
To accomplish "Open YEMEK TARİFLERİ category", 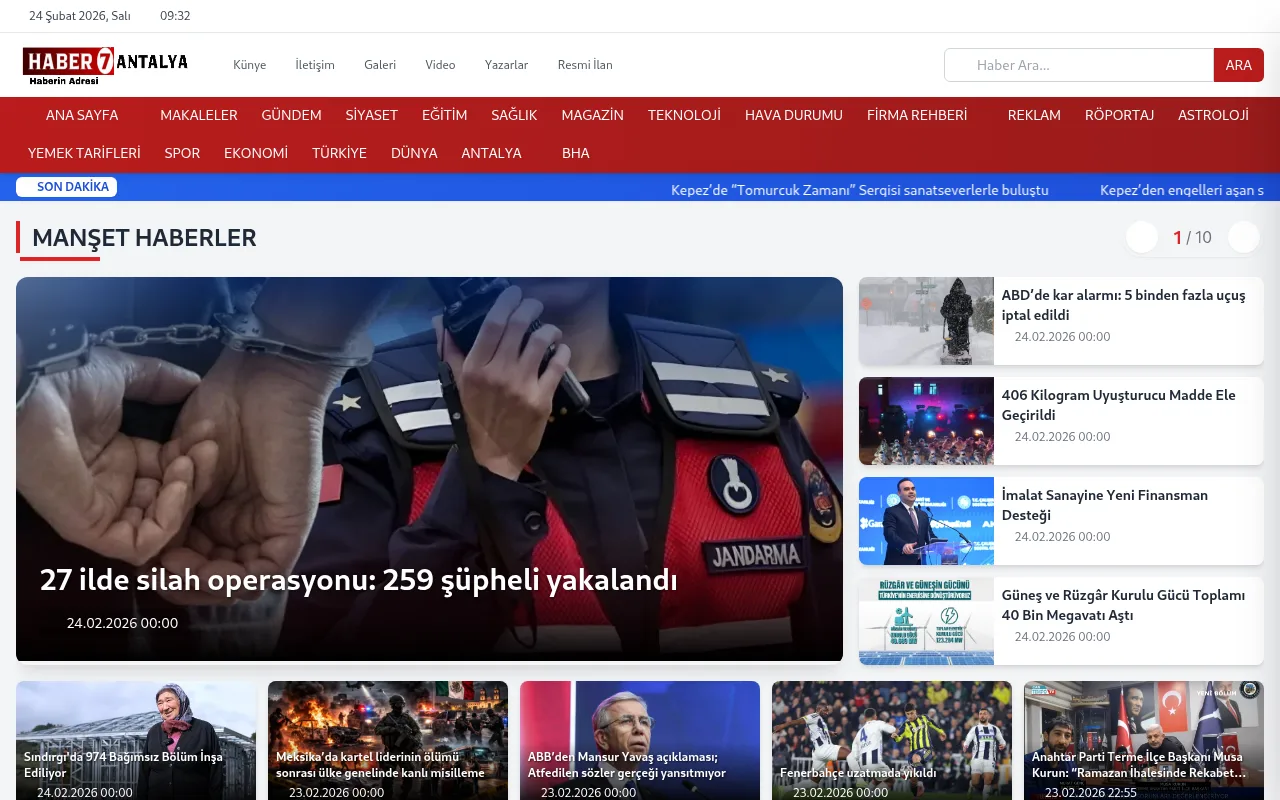I will [x=82, y=153].
